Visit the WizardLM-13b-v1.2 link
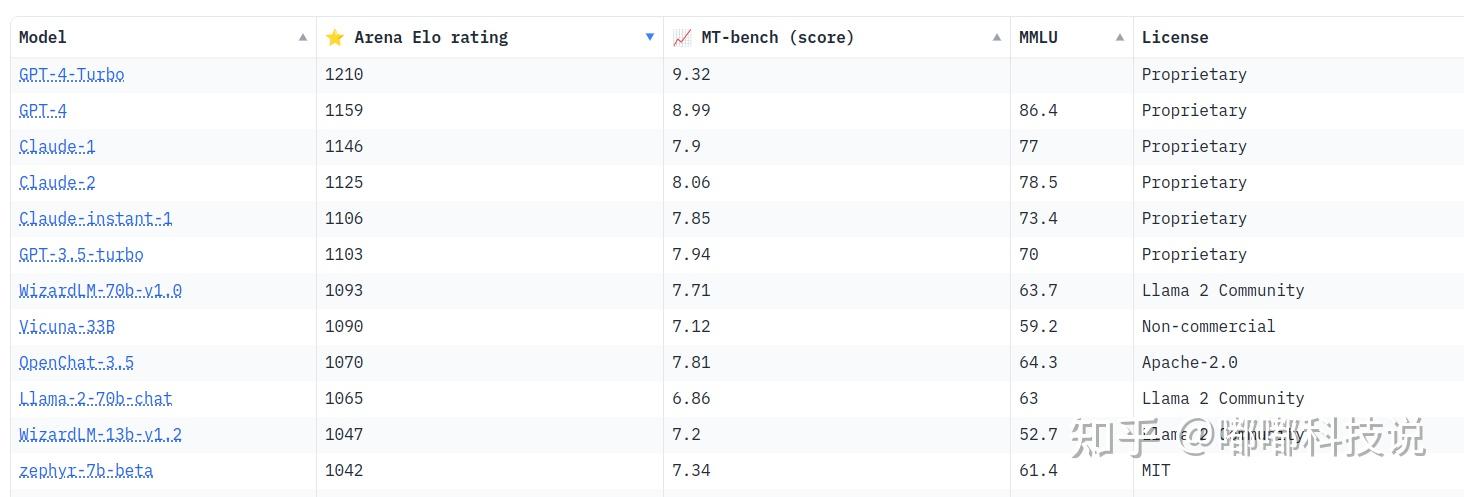1464x497 pixels. [100, 435]
